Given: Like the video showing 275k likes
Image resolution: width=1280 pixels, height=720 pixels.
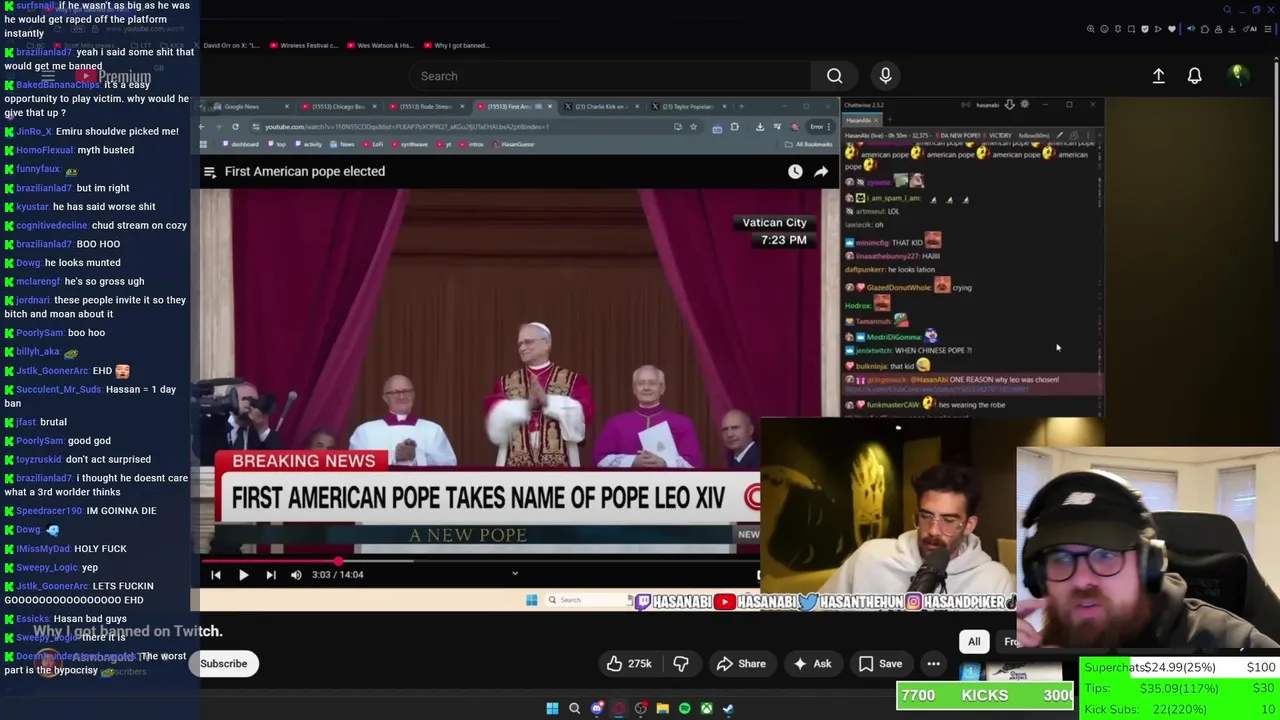Looking at the screenshot, I should click(x=628, y=664).
